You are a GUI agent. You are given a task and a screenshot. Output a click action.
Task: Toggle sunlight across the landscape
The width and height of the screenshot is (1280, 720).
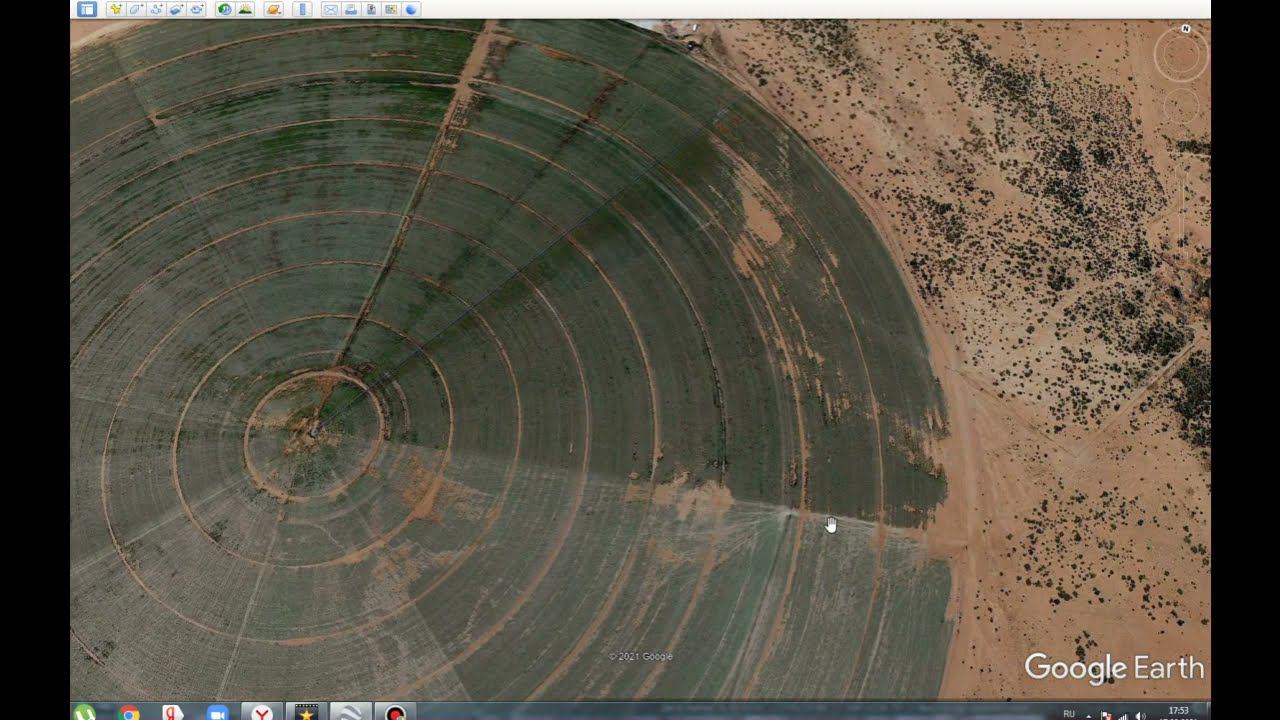tap(245, 9)
